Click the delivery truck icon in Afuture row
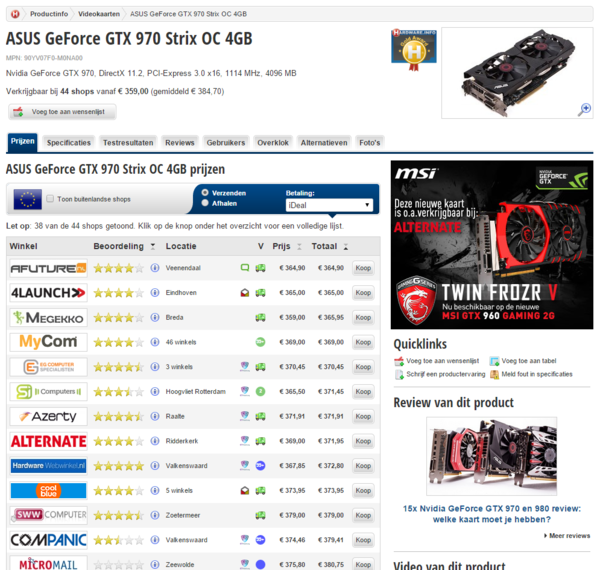Image resolution: width=600 pixels, height=570 pixels. pos(260,268)
